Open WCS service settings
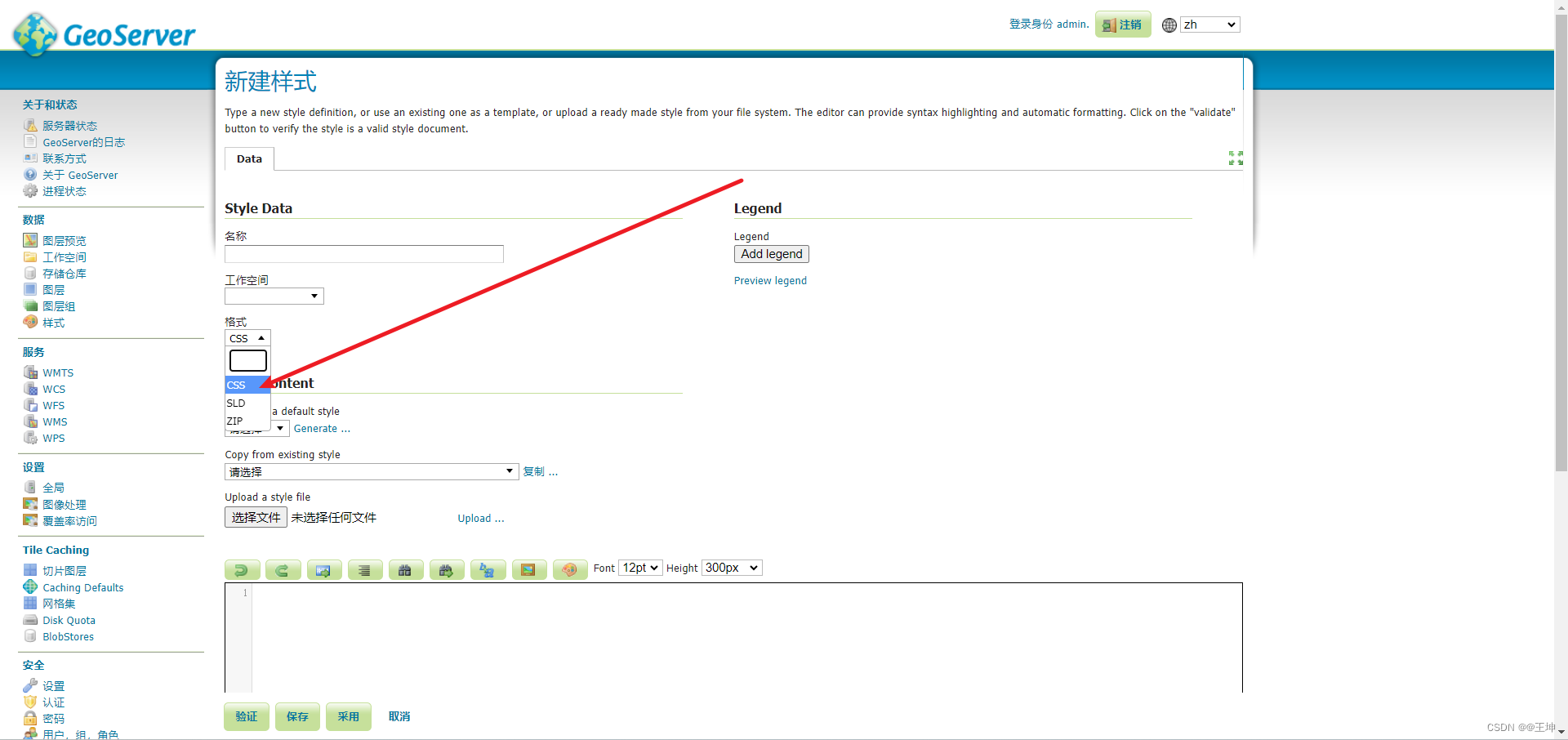This screenshot has height=740, width=1568. click(54, 389)
